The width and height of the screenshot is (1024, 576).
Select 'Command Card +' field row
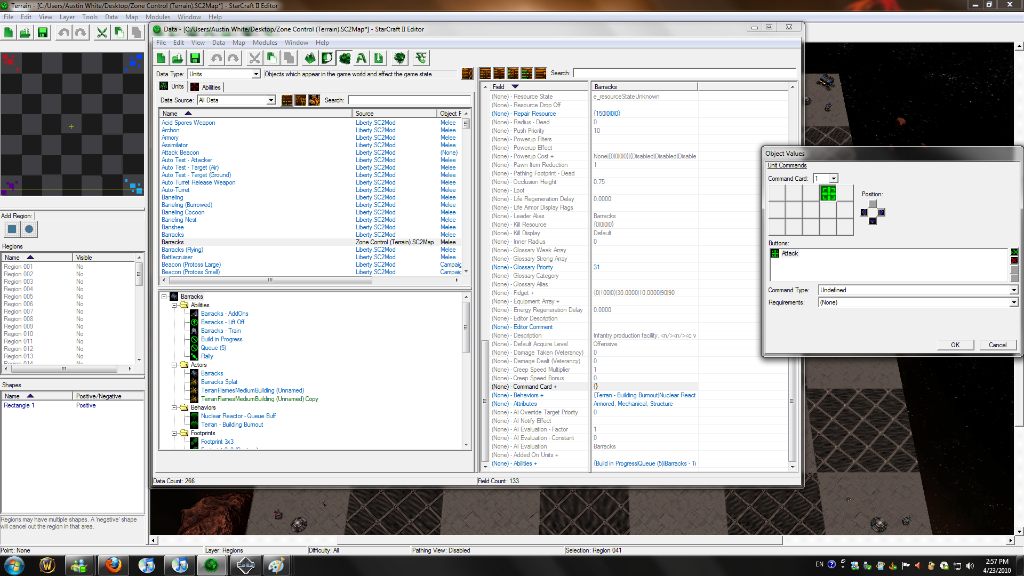(539, 387)
